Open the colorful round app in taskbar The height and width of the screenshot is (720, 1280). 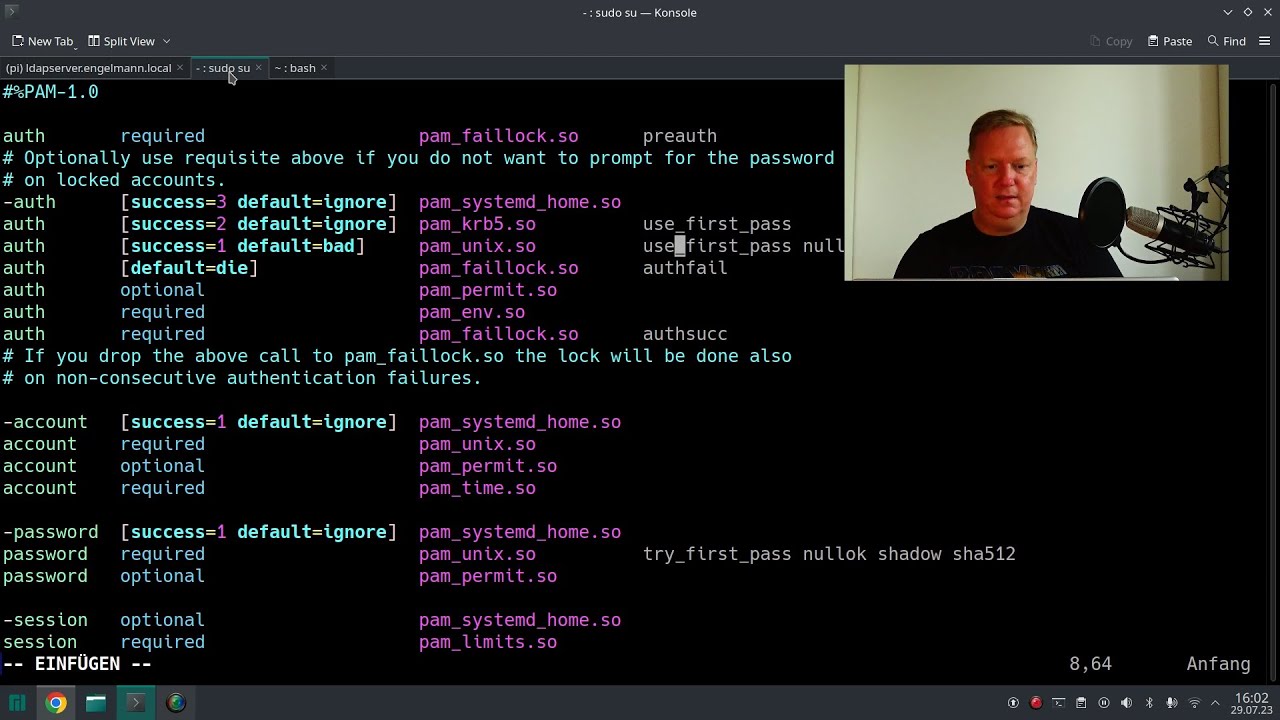click(176, 703)
